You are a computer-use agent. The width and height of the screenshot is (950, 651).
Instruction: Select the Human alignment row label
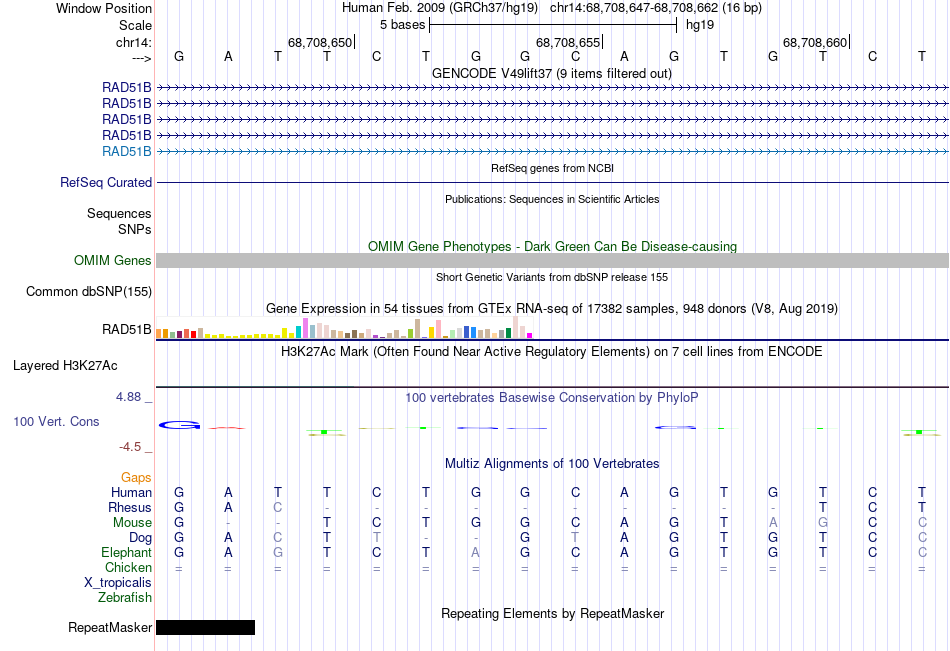pos(131,492)
